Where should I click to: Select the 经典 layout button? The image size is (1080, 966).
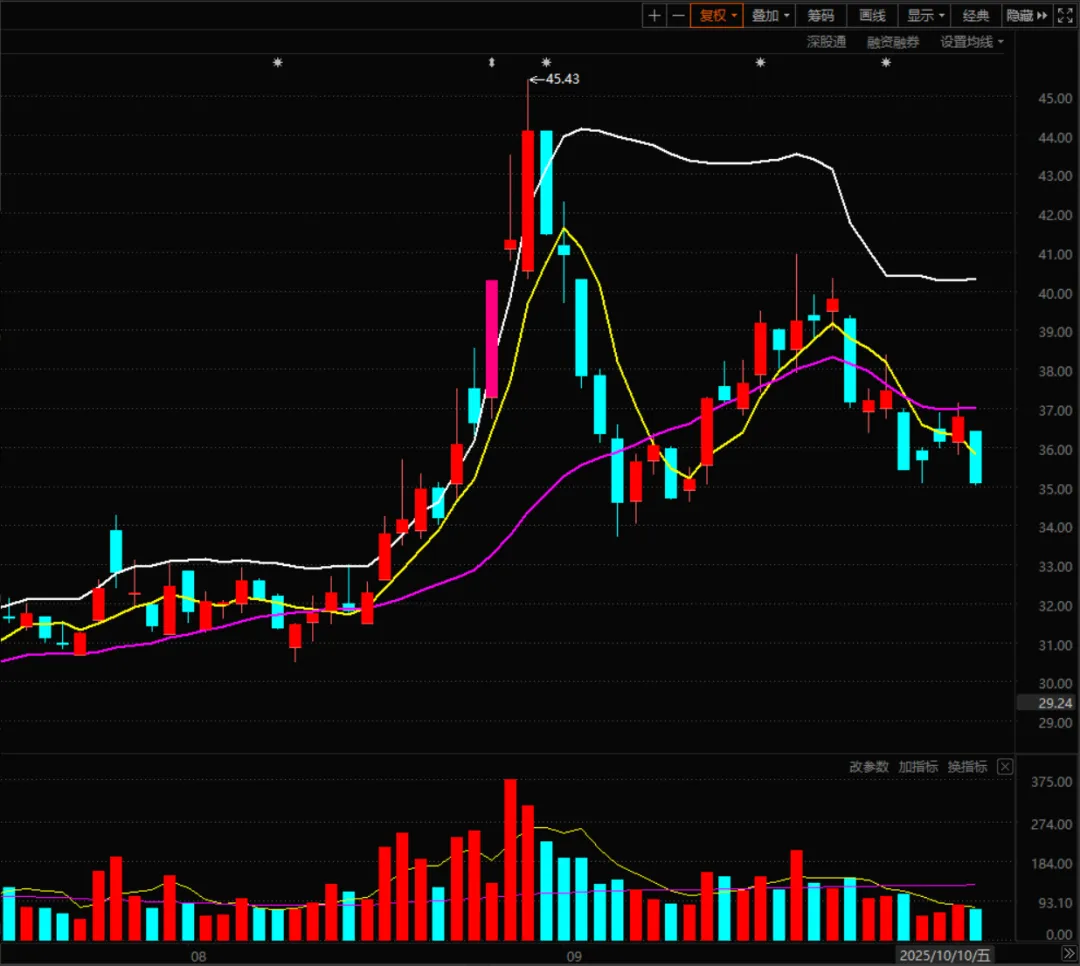(x=975, y=15)
